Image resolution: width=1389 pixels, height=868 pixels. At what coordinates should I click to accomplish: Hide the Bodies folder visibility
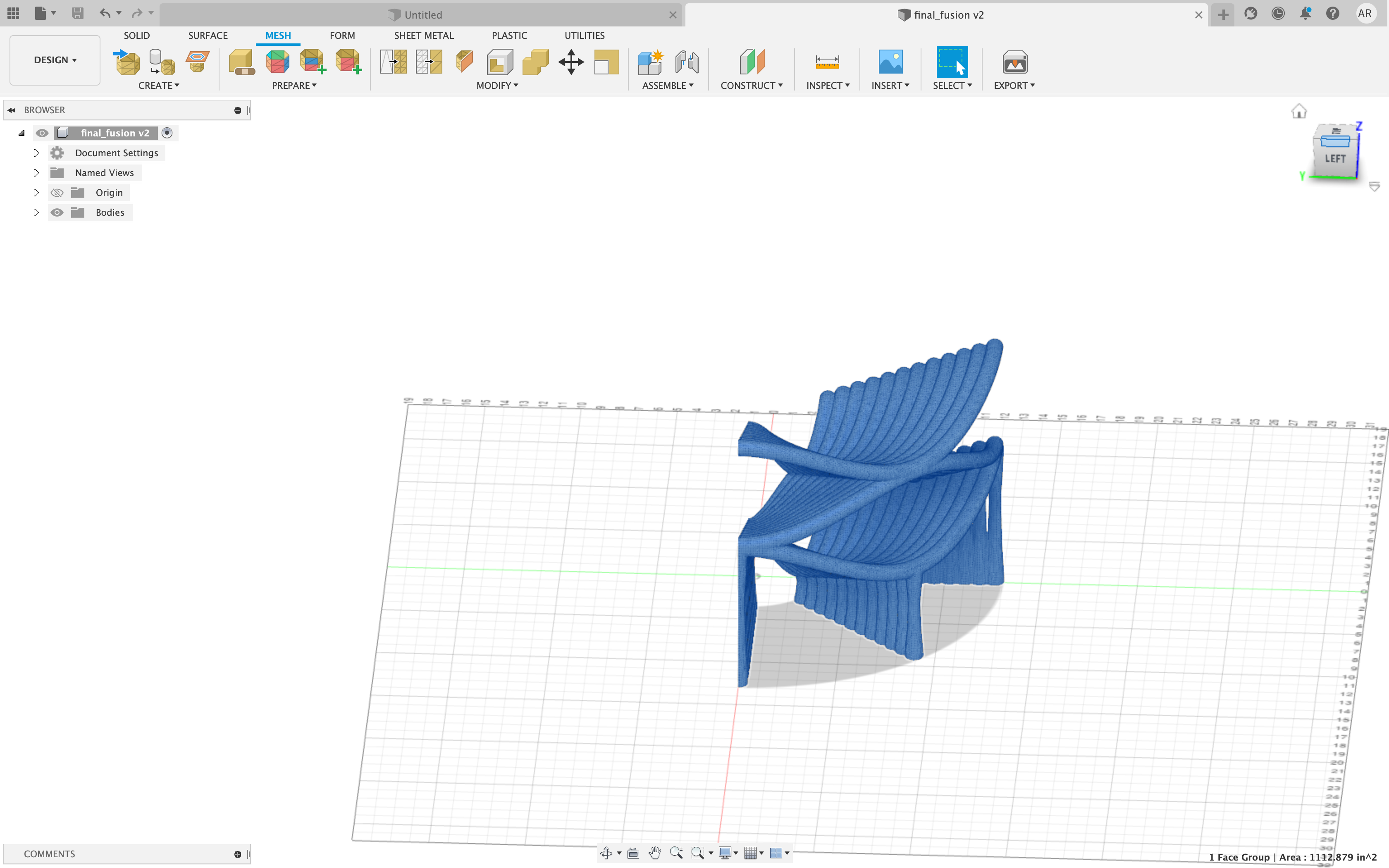(57, 212)
